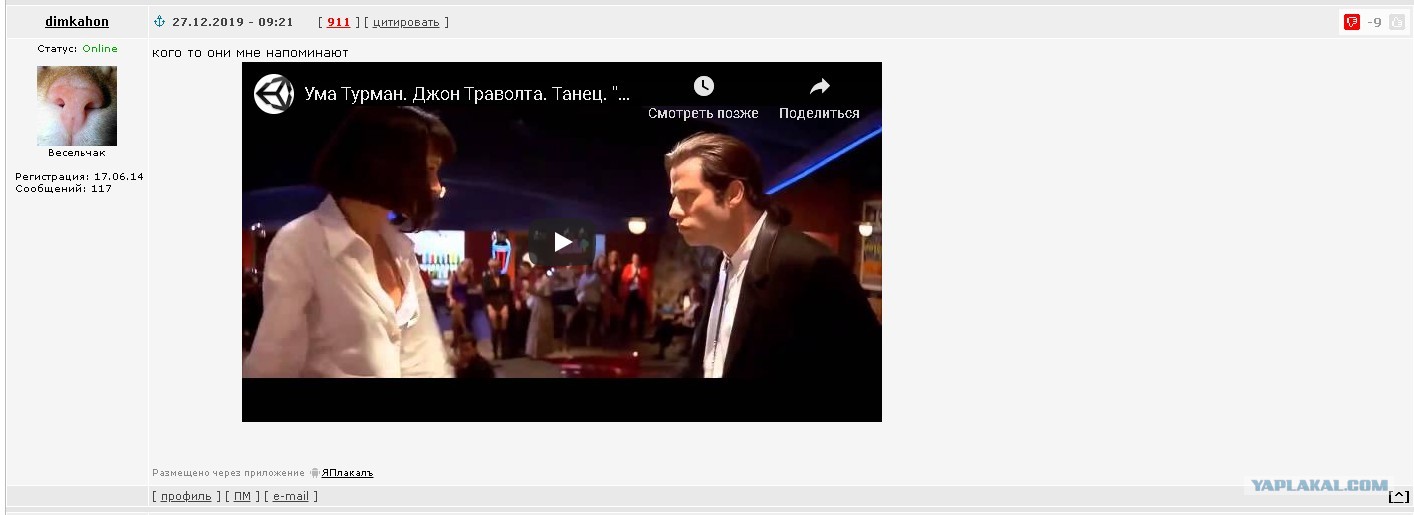Image resolution: width=1414 pixels, height=515 pixels.
Task: Open post number 911 link
Action: pos(339,22)
